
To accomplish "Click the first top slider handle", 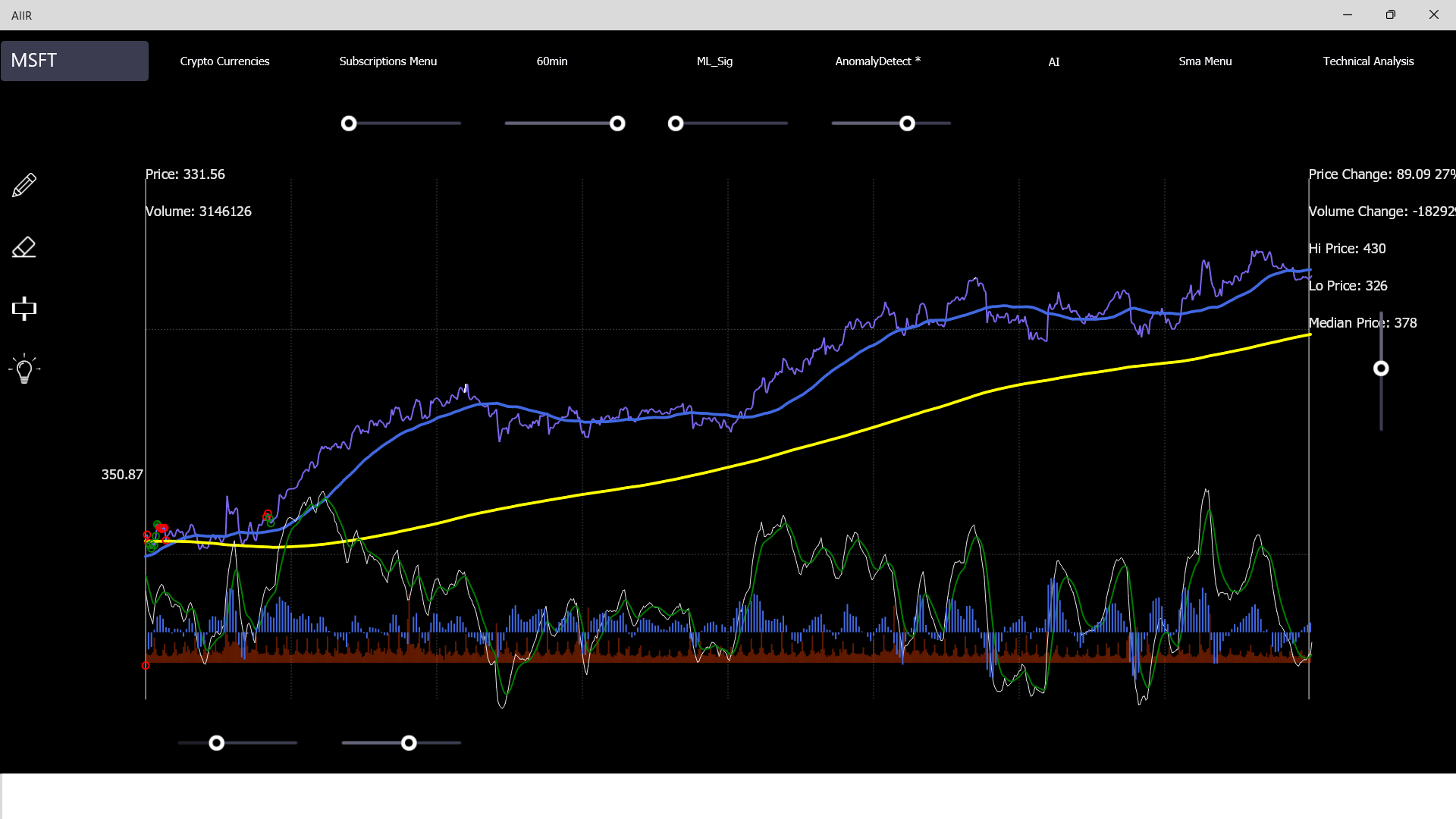I will 349,124.
